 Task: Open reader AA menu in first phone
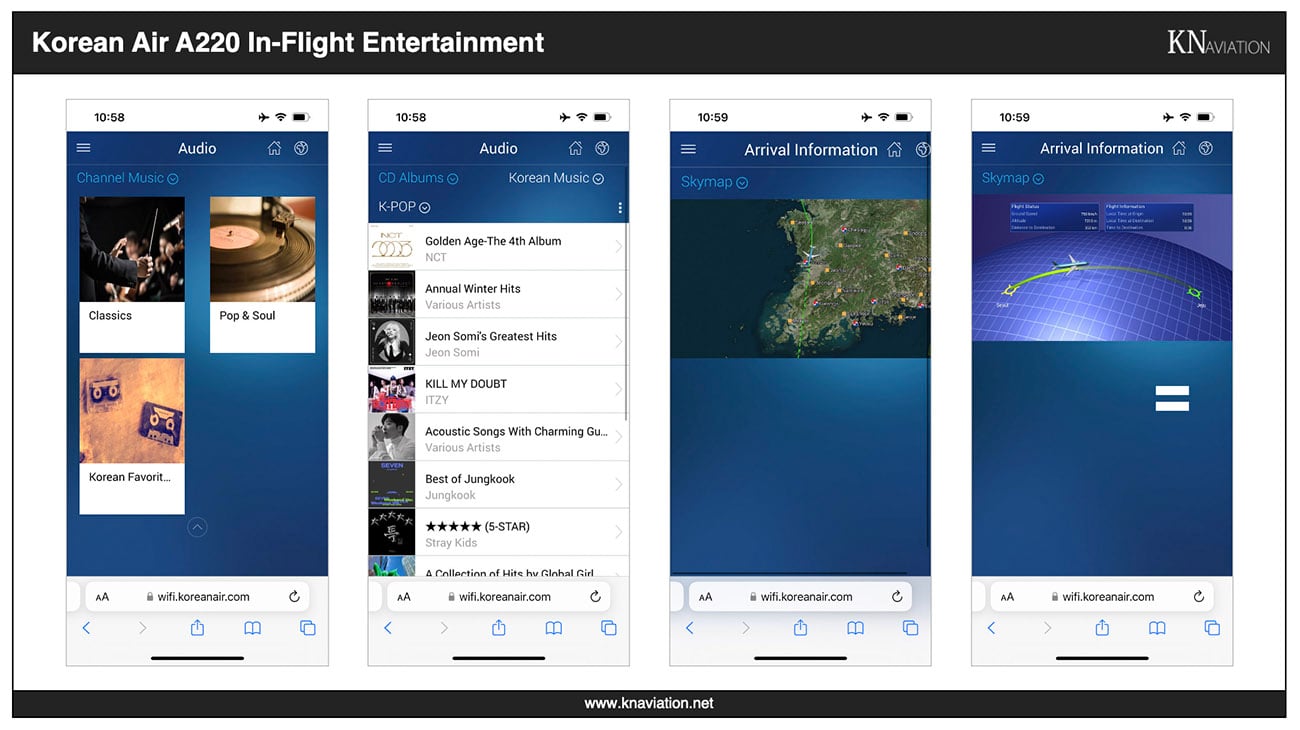pos(102,597)
